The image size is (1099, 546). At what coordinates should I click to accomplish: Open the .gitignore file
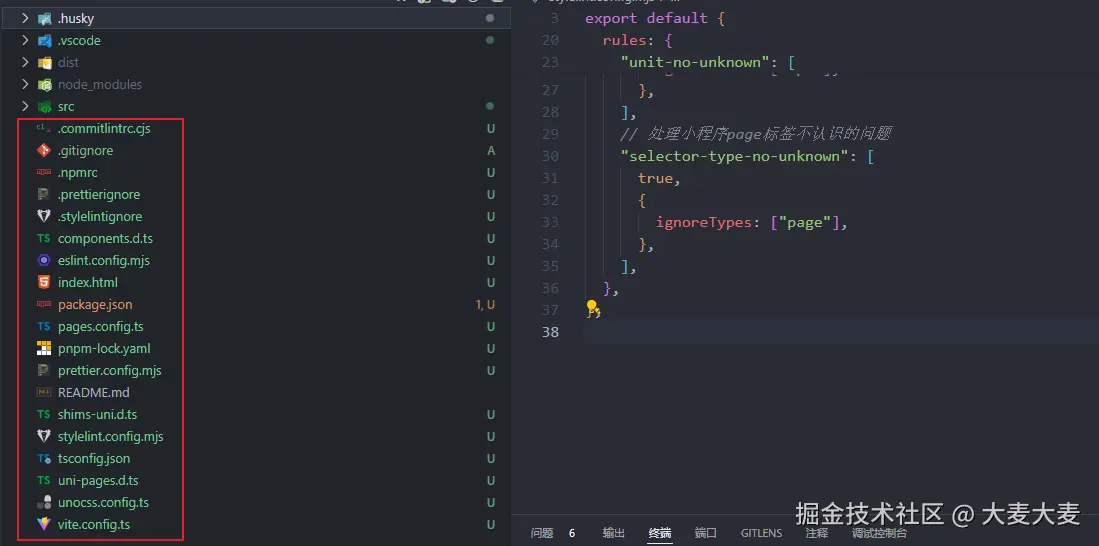pos(86,151)
